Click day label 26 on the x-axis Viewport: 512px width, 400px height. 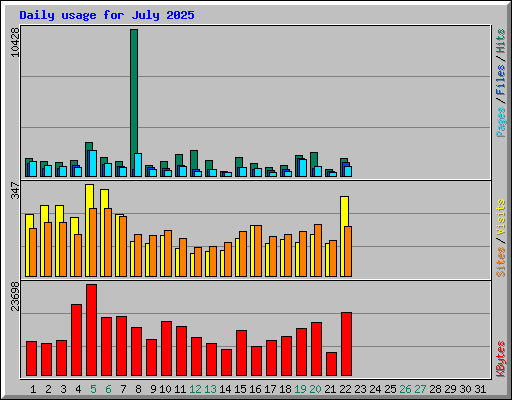click(405, 389)
